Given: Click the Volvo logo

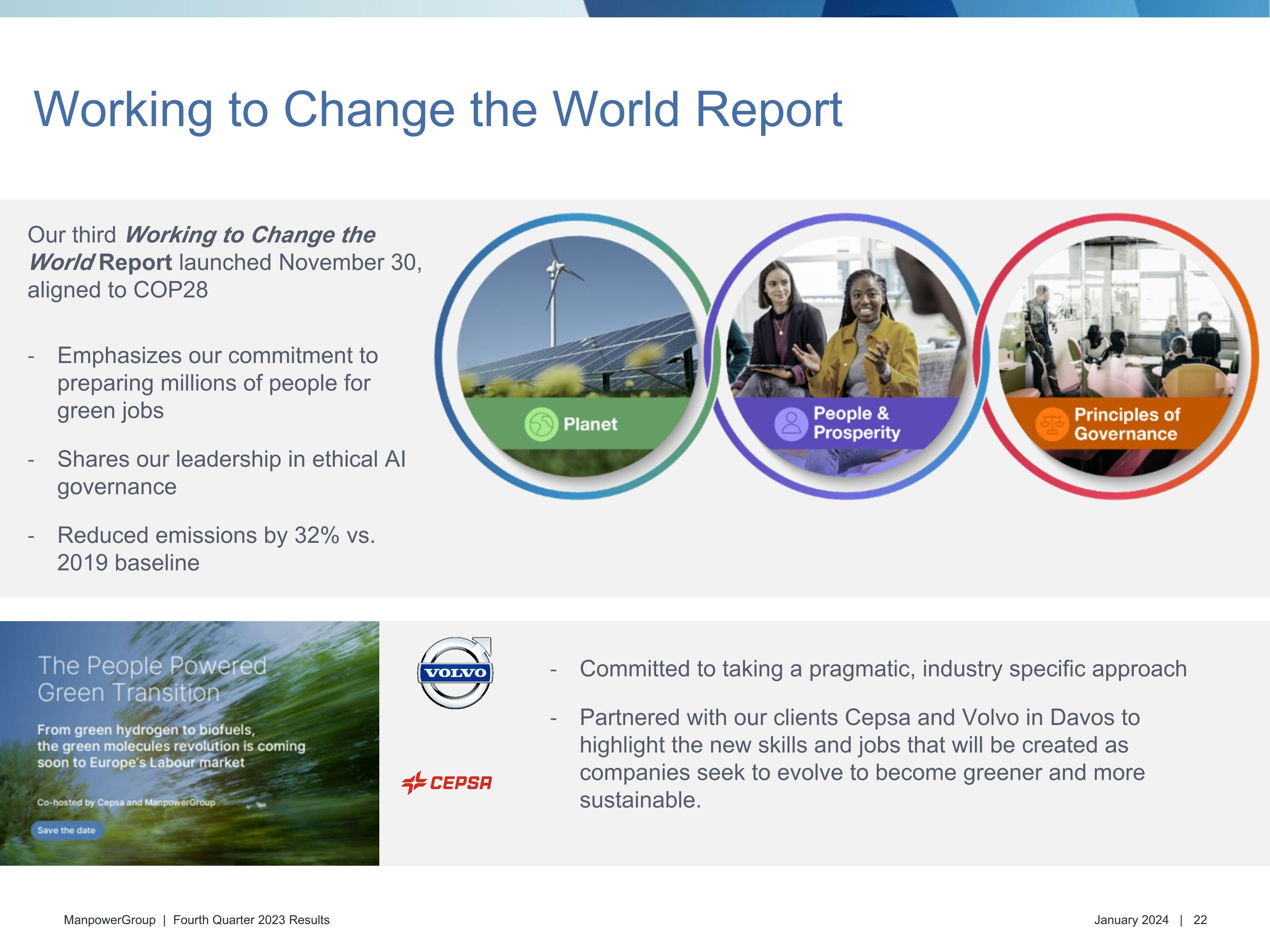Looking at the screenshot, I should tap(455, 673).
